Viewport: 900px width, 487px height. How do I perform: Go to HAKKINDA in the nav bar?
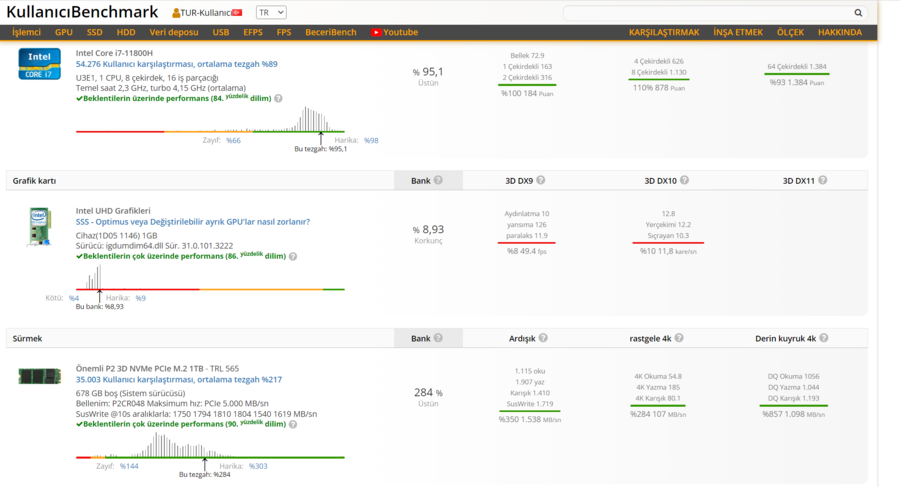coord(840,32)
